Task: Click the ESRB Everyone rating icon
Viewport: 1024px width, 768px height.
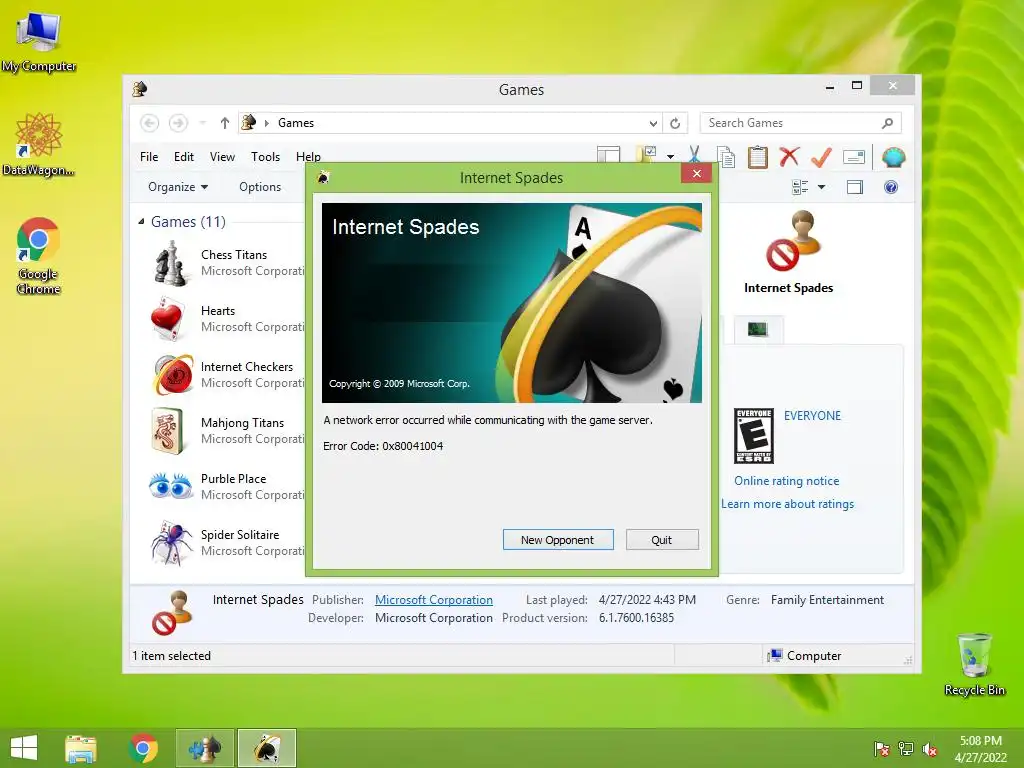Action: pos(754,436)
